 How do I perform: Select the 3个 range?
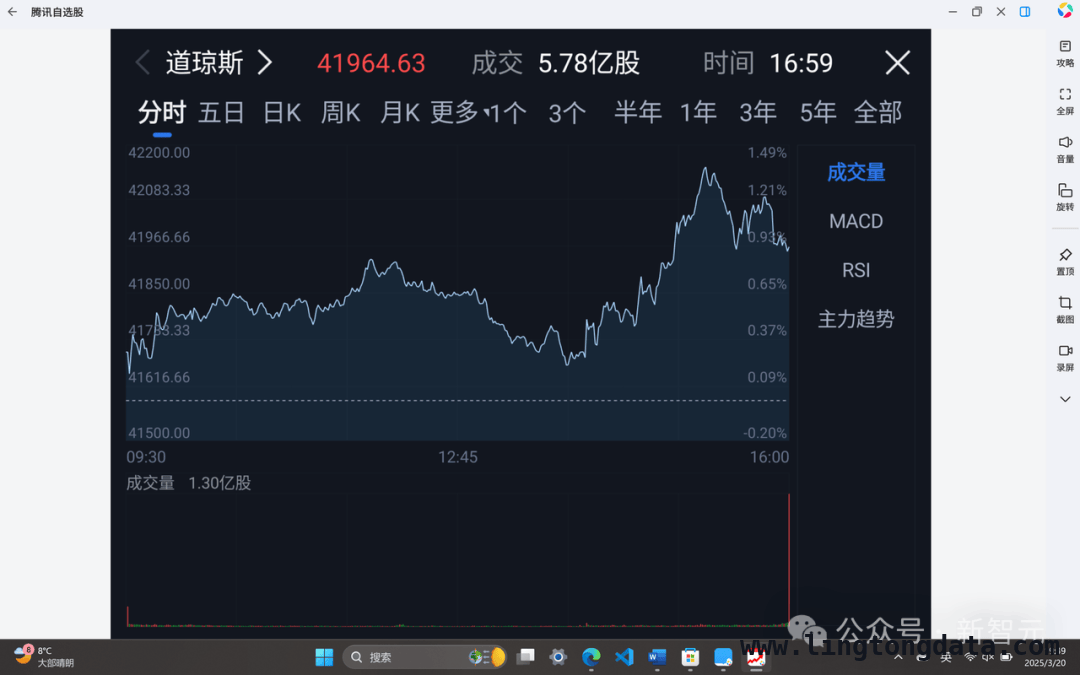(x=567, y=112)
